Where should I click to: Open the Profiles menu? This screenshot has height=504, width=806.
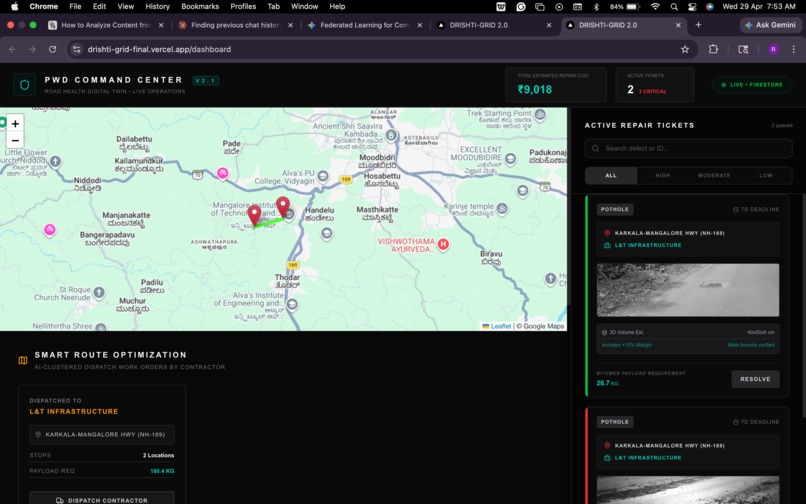tap(243, 7)
